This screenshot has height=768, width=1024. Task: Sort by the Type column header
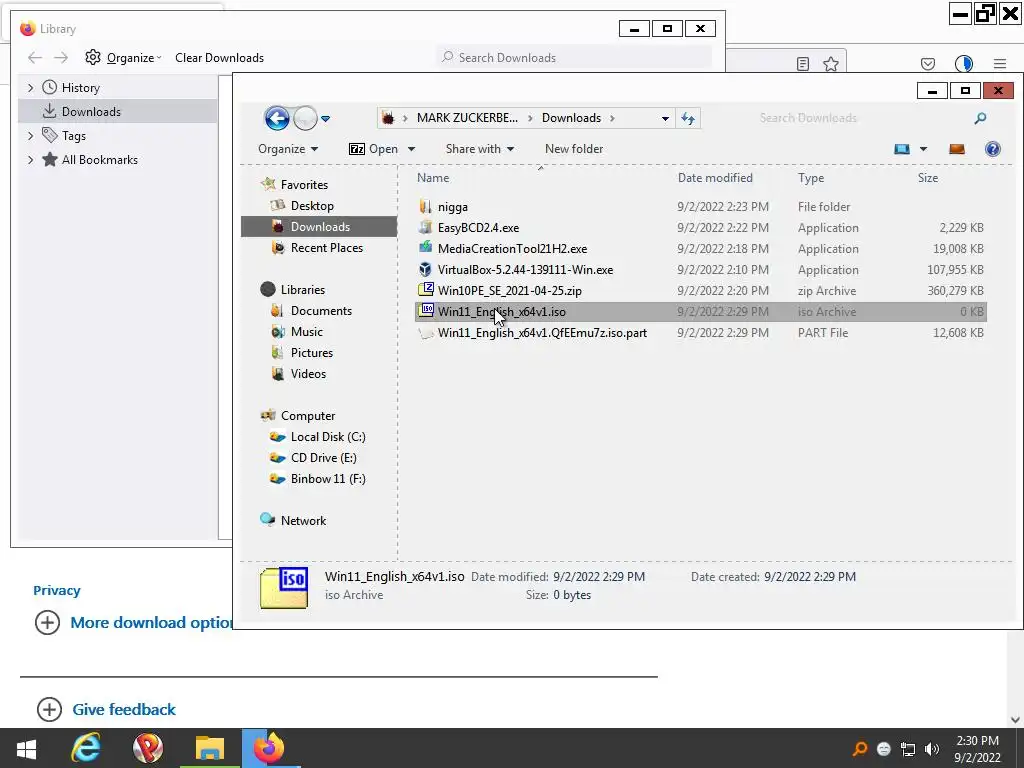(x=811, y=178)
